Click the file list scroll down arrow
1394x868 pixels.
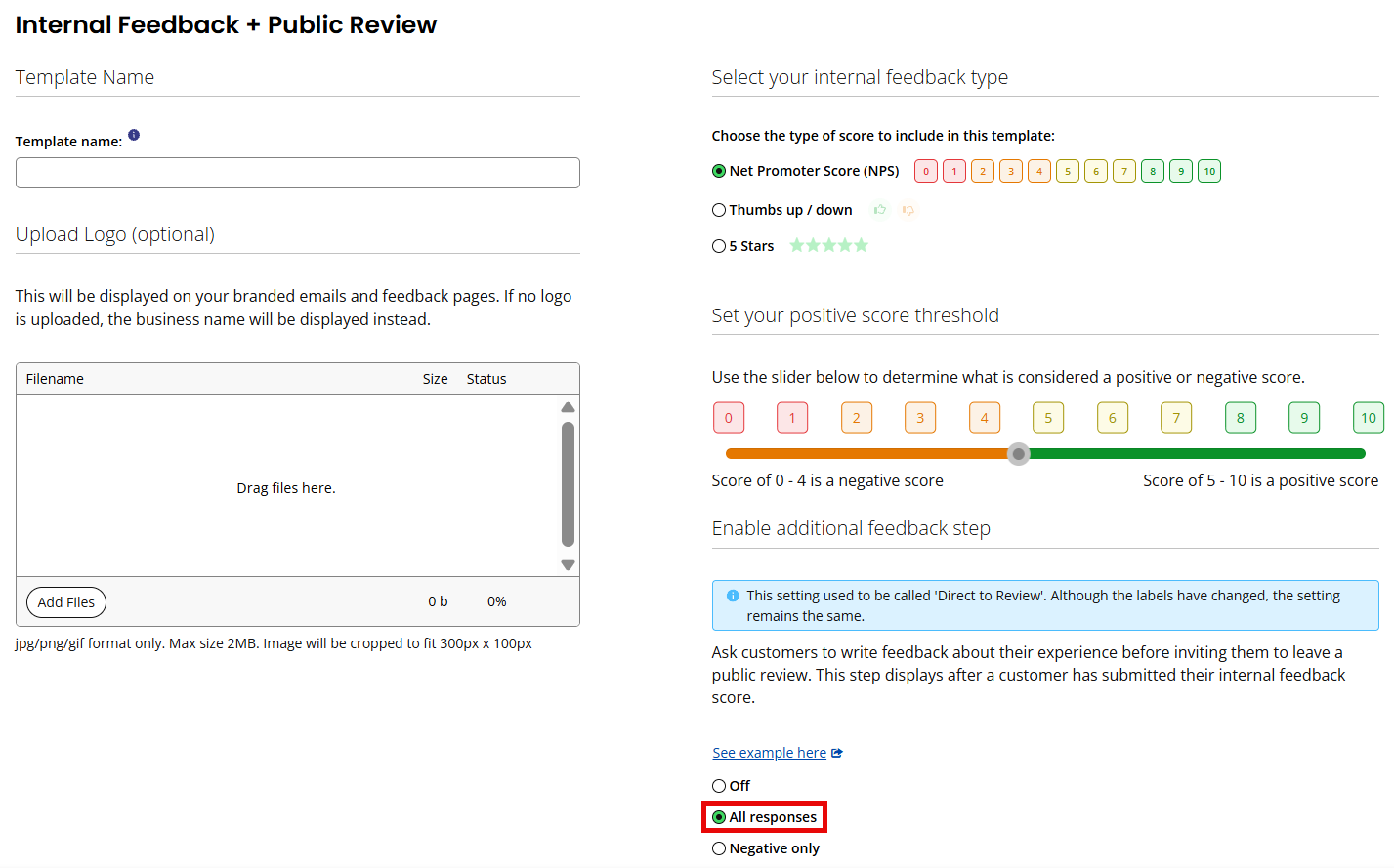569,565
